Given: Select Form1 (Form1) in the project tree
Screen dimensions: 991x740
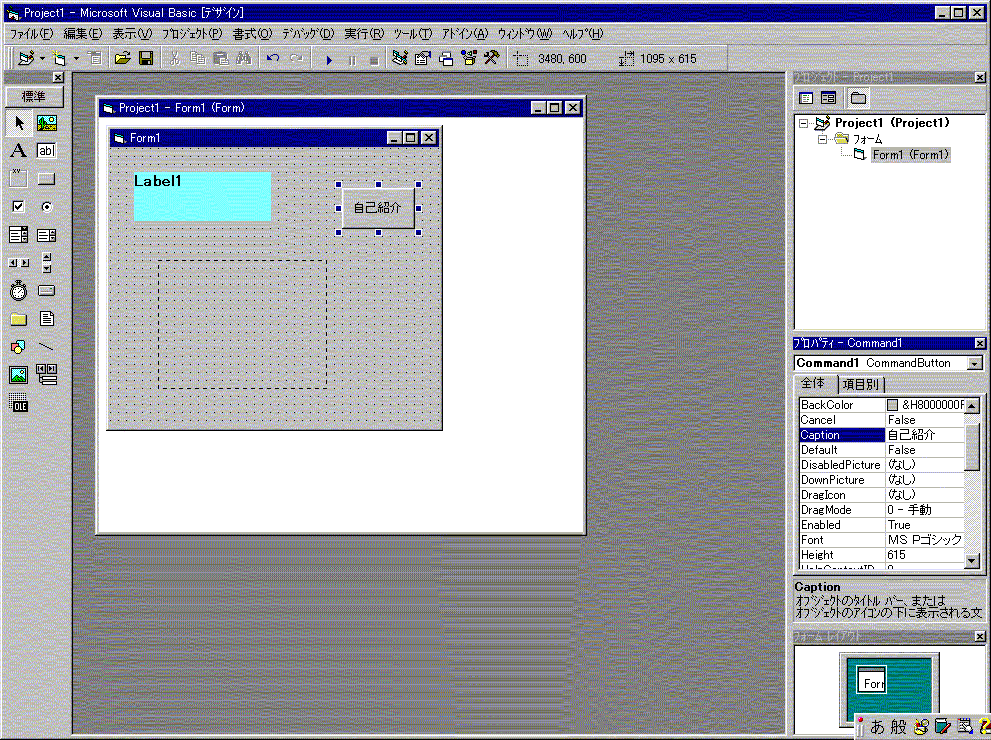Looking at the screenshot, I should point(911,155).
